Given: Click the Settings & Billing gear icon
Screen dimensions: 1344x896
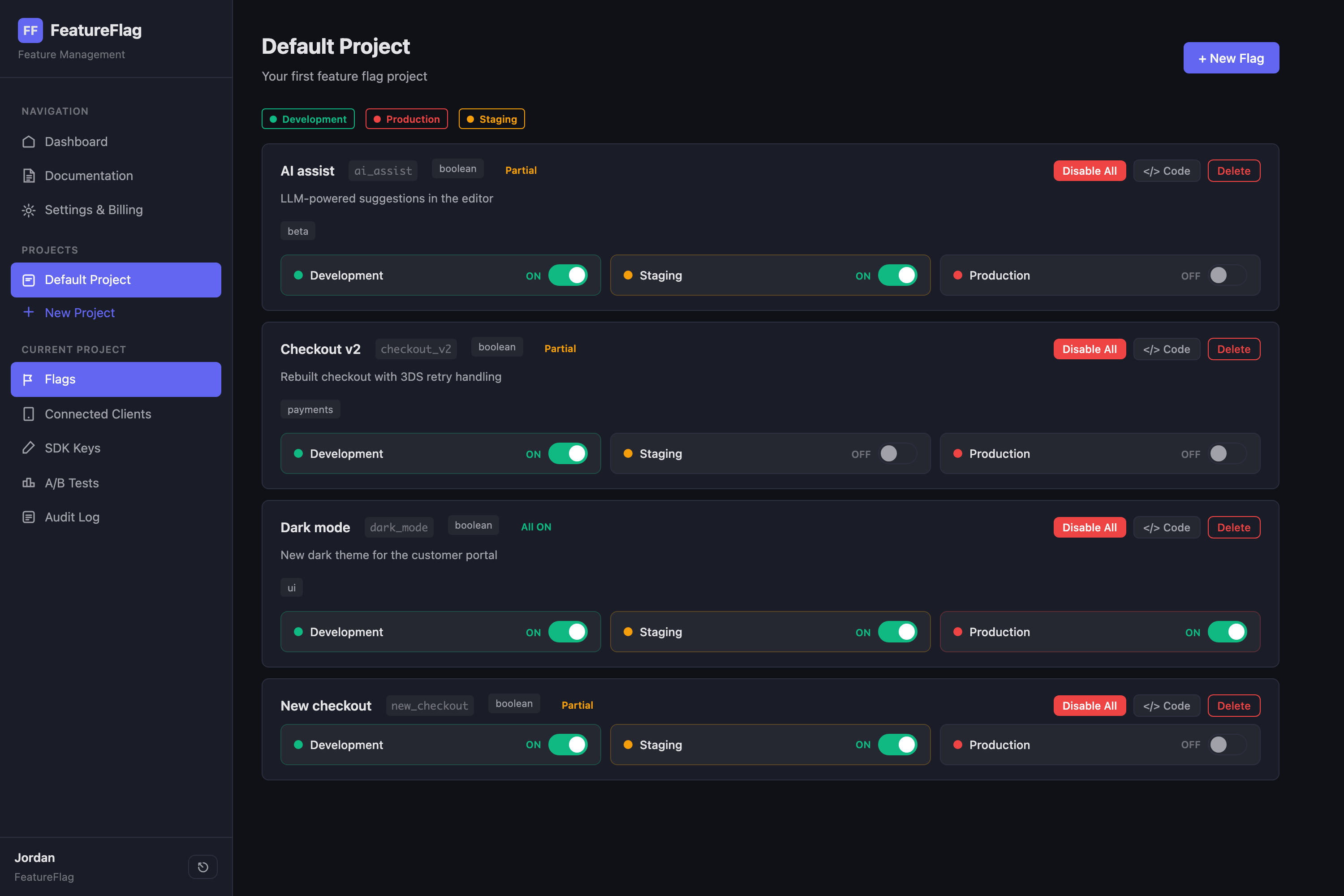Looking at the screenshot, I should pos(29,210).
